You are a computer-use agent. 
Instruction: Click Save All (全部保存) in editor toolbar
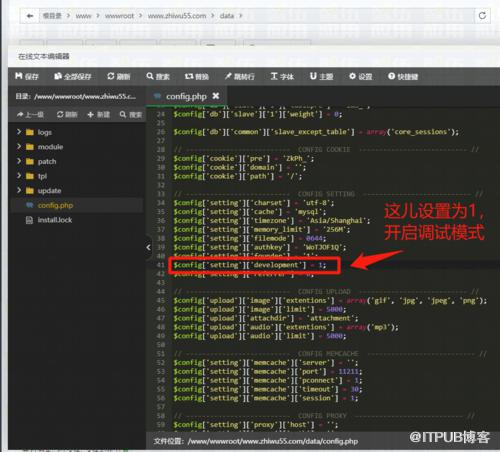73,77
